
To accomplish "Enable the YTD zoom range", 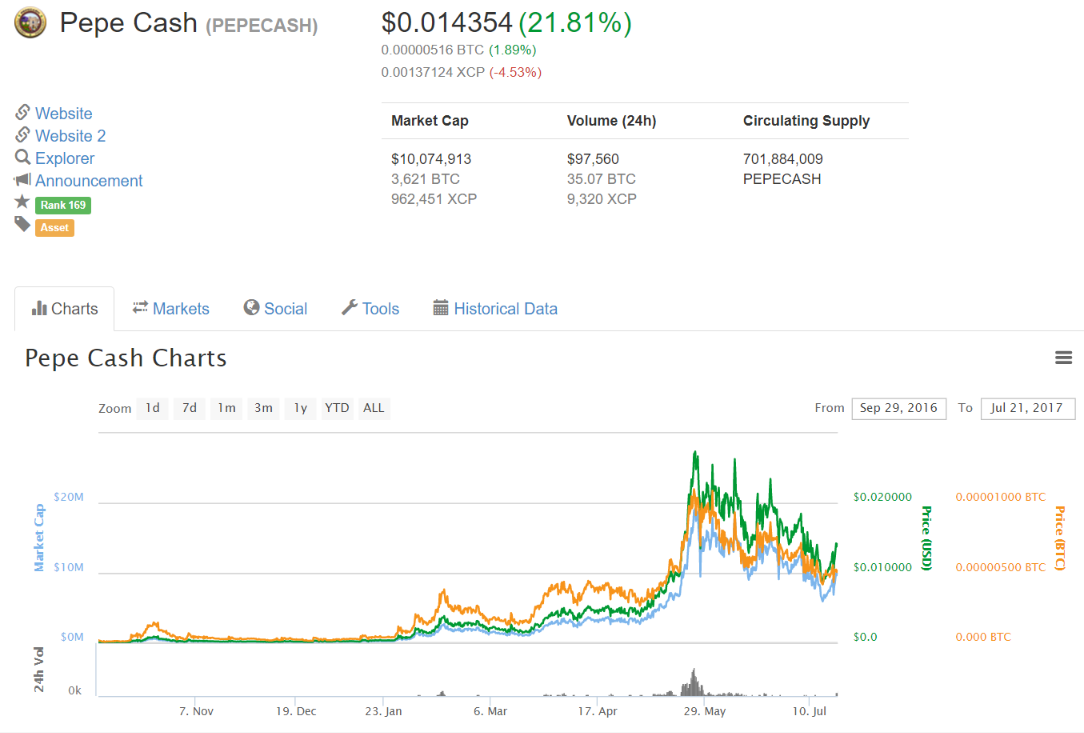I will (336, 408).
